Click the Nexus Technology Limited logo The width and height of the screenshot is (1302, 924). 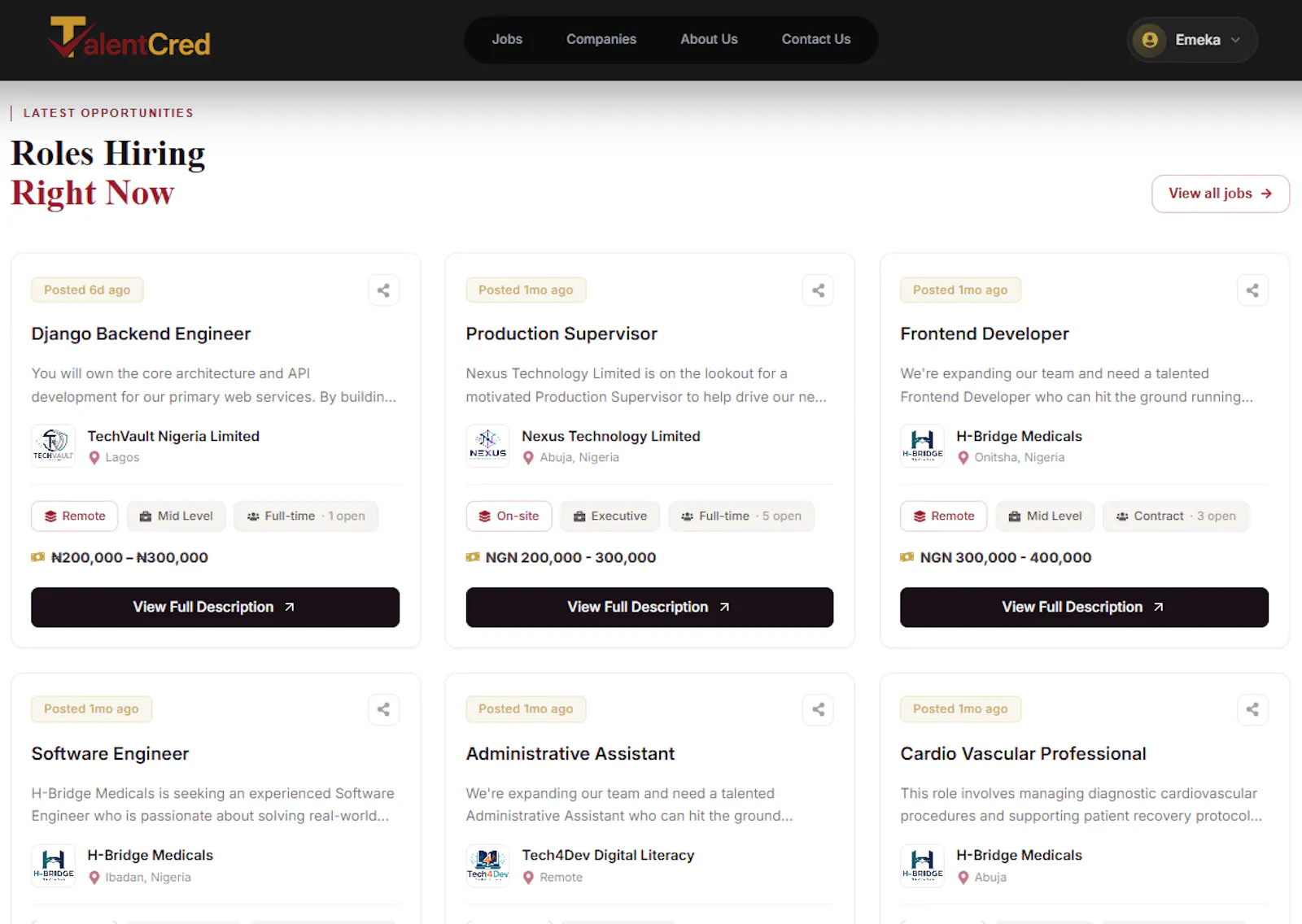click(488, 446)
